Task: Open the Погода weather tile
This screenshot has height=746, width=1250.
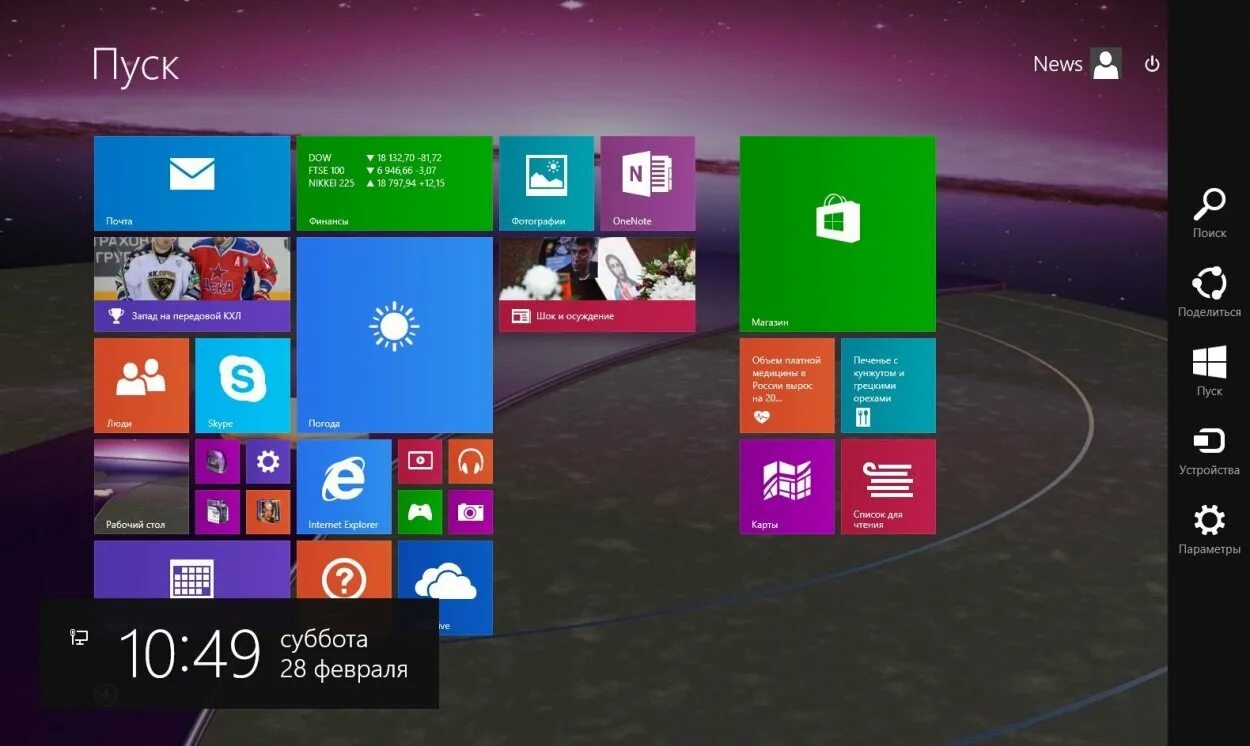Action: point(394,335)
